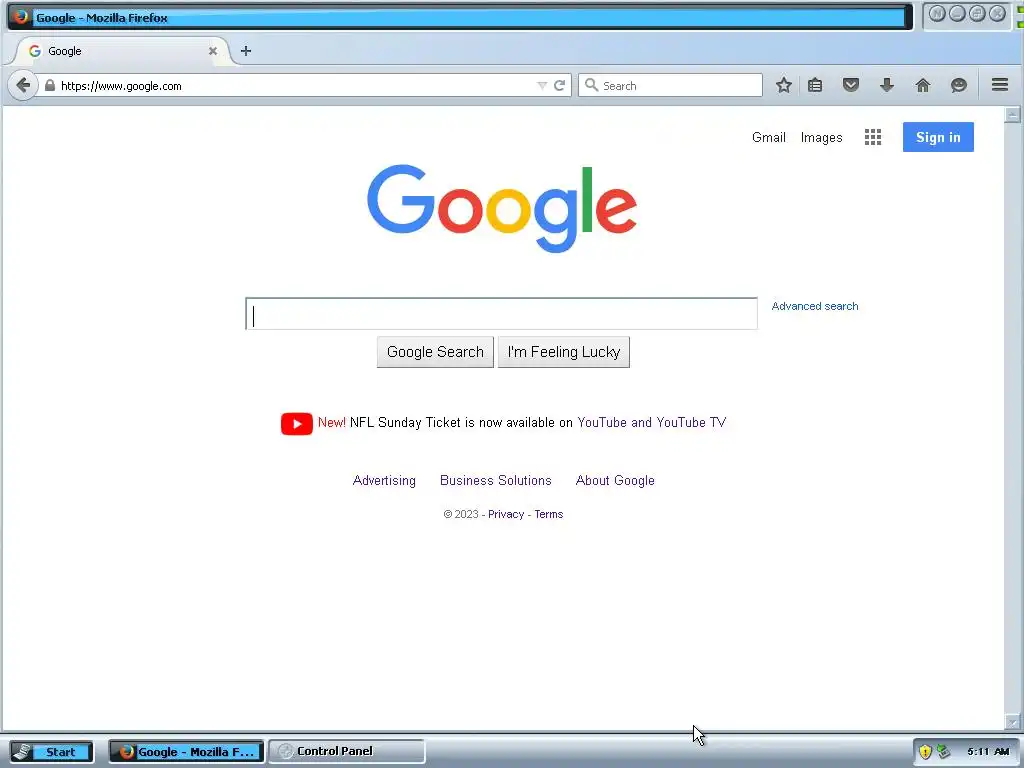Open the downloads arrow icon
Screen dimensions: 1024x768
(887, 85)
